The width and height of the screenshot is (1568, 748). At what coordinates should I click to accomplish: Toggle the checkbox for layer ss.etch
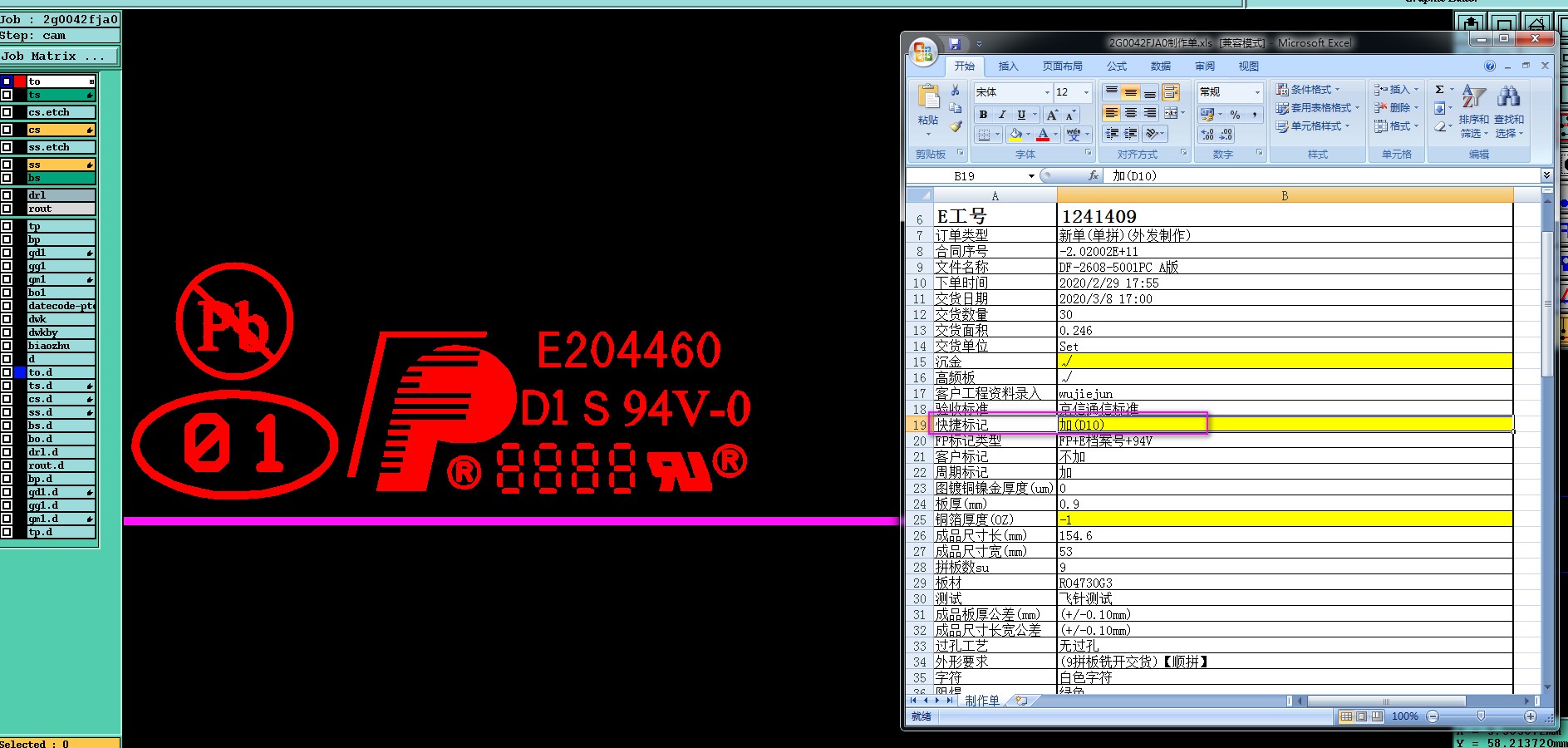[7, 147]
